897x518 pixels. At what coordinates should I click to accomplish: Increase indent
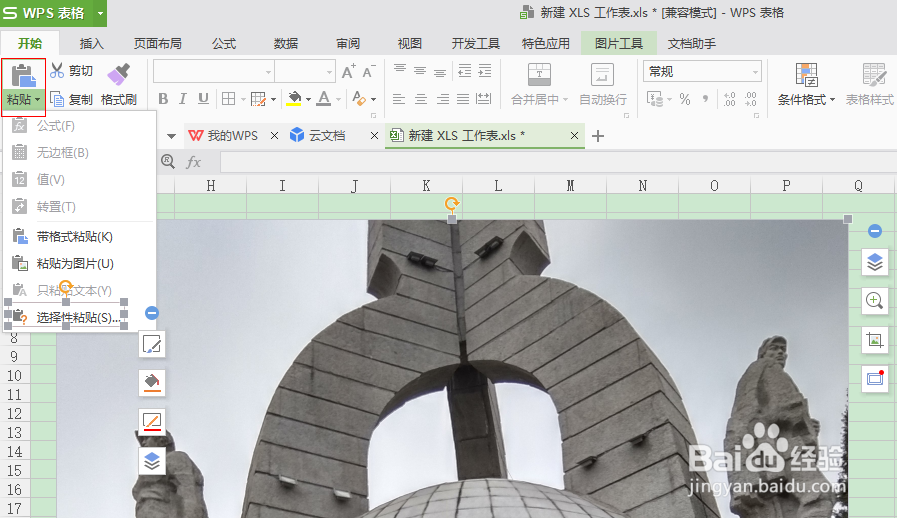485,70
